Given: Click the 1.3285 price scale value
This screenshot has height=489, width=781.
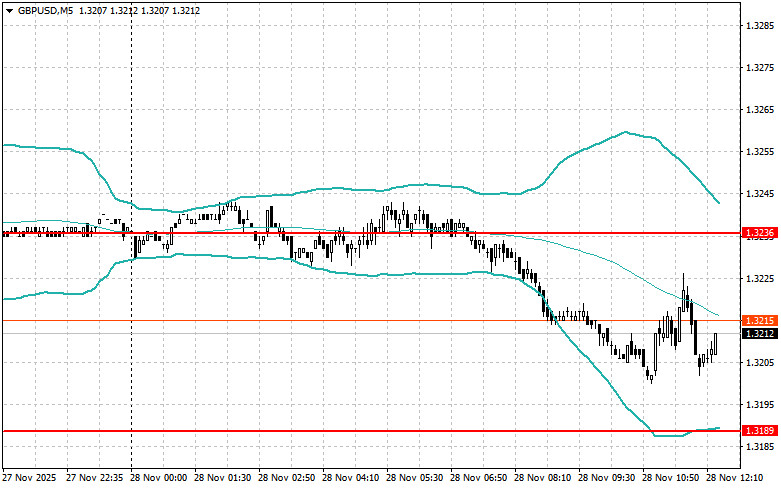Looking at the screenshot, I should click(761, 25).
